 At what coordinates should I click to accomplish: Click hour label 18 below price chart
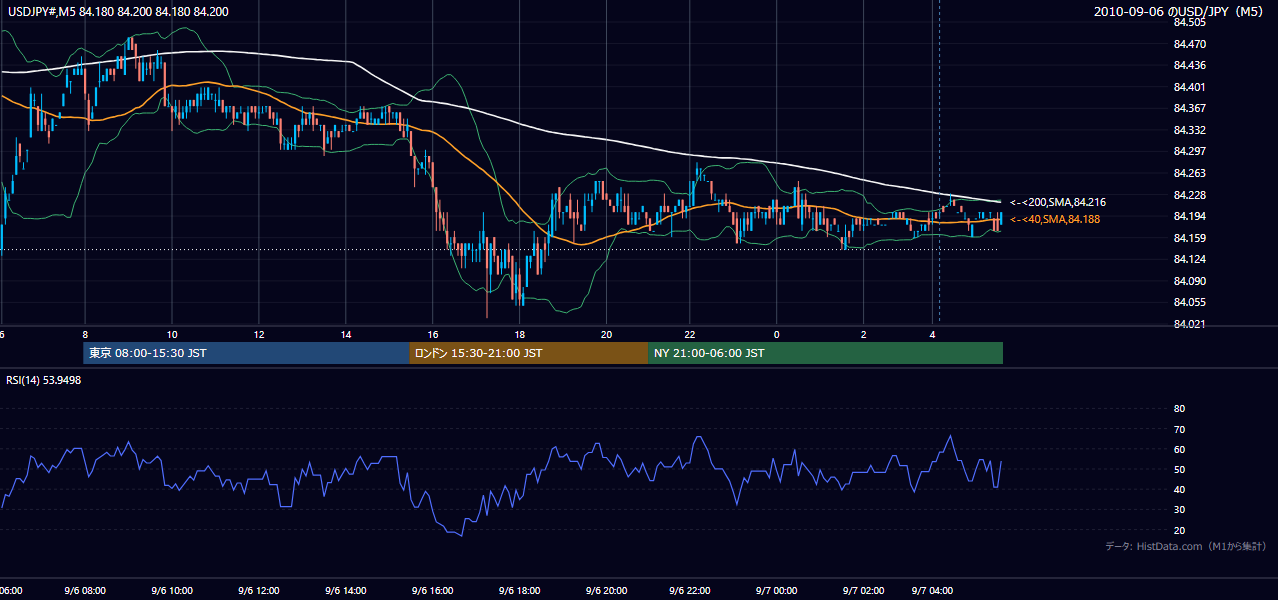pos(520,334)
